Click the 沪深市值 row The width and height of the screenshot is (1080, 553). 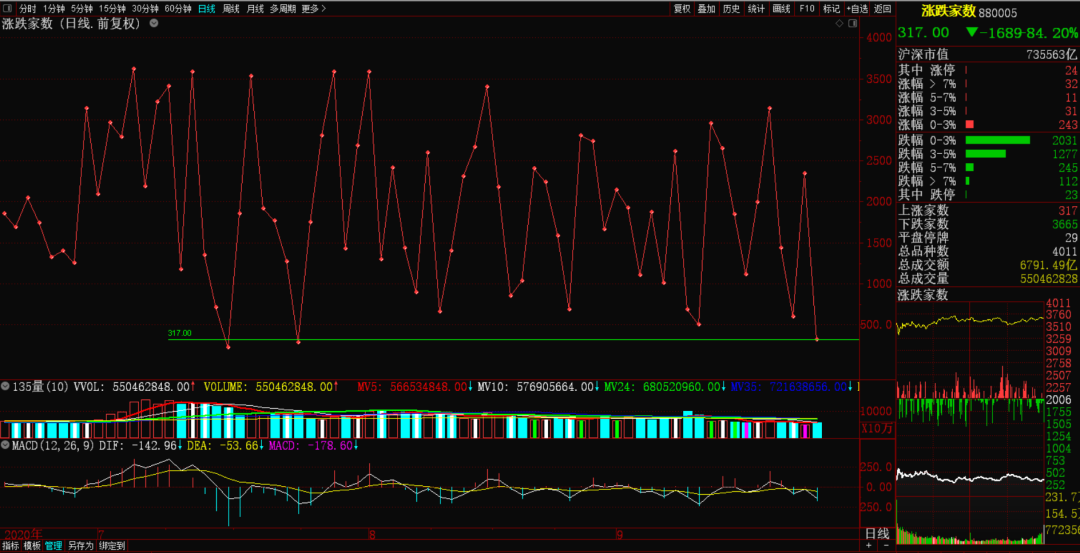click(988, 54)
